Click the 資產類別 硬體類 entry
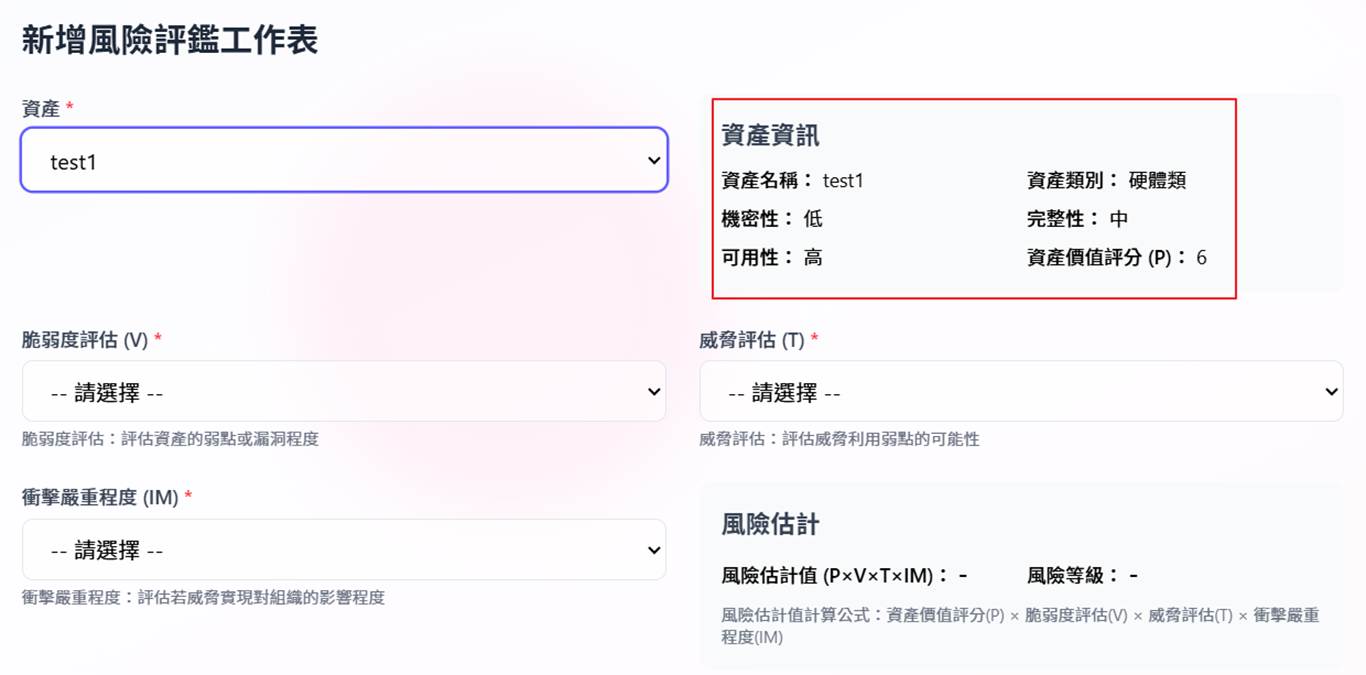This screenshot has width=1366, height=675. coord(1106,181)
